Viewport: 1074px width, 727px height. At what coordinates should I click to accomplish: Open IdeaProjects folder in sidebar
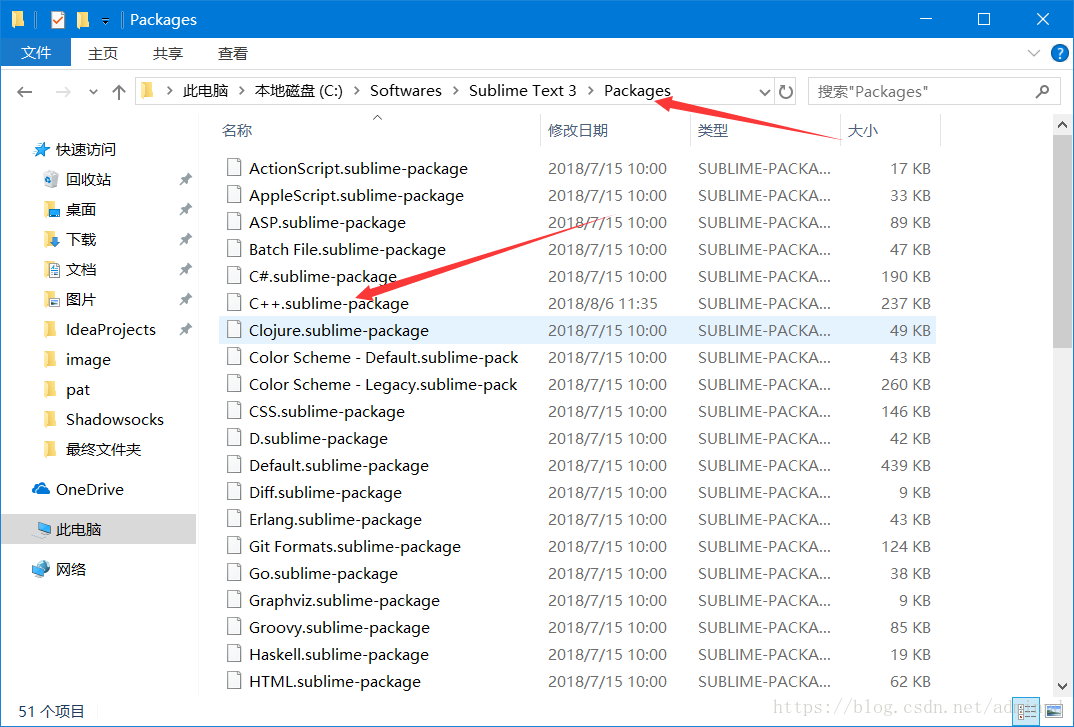point(110,330)
